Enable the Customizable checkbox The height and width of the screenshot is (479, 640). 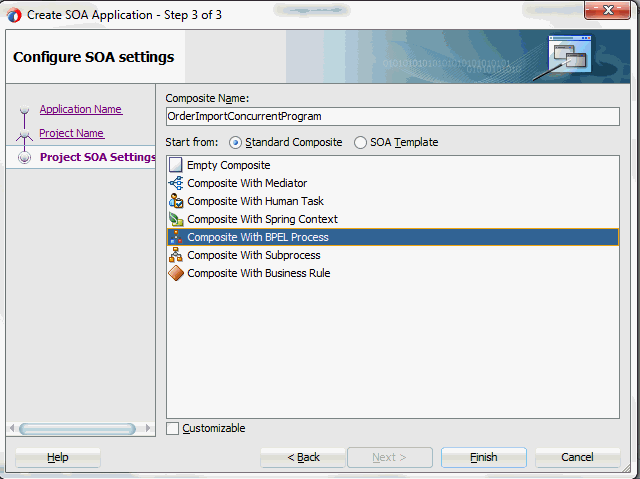point(173,428)
